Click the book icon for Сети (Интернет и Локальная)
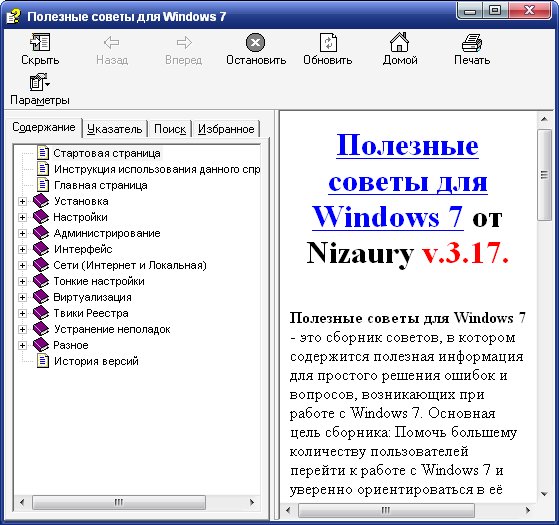The height and width of the screenshot is (525, 559). [x=41, y=265]
